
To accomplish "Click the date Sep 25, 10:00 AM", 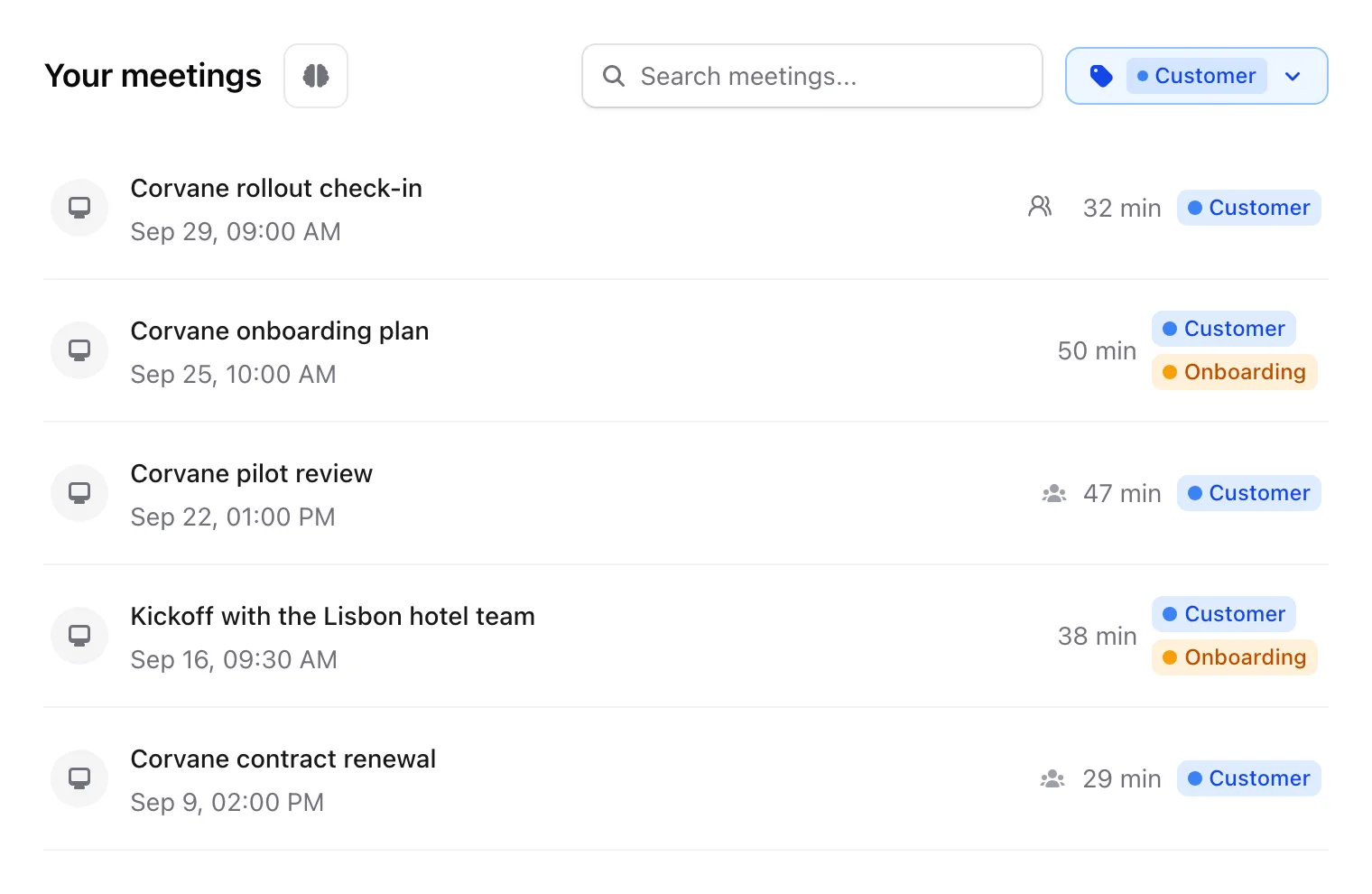I will coord(234,375).
